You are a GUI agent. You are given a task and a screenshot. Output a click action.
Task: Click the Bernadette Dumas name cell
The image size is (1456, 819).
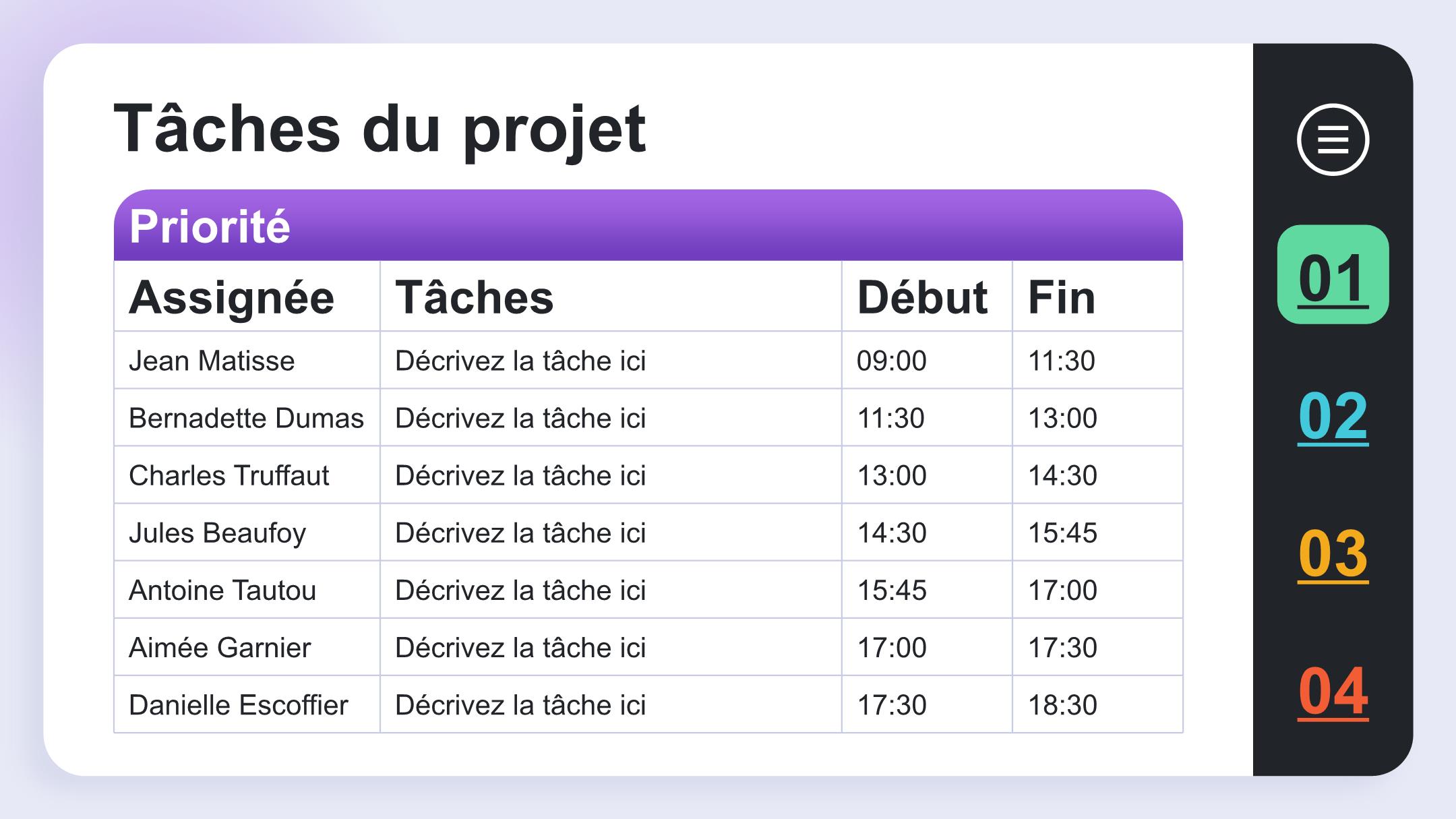coord(247,417)
